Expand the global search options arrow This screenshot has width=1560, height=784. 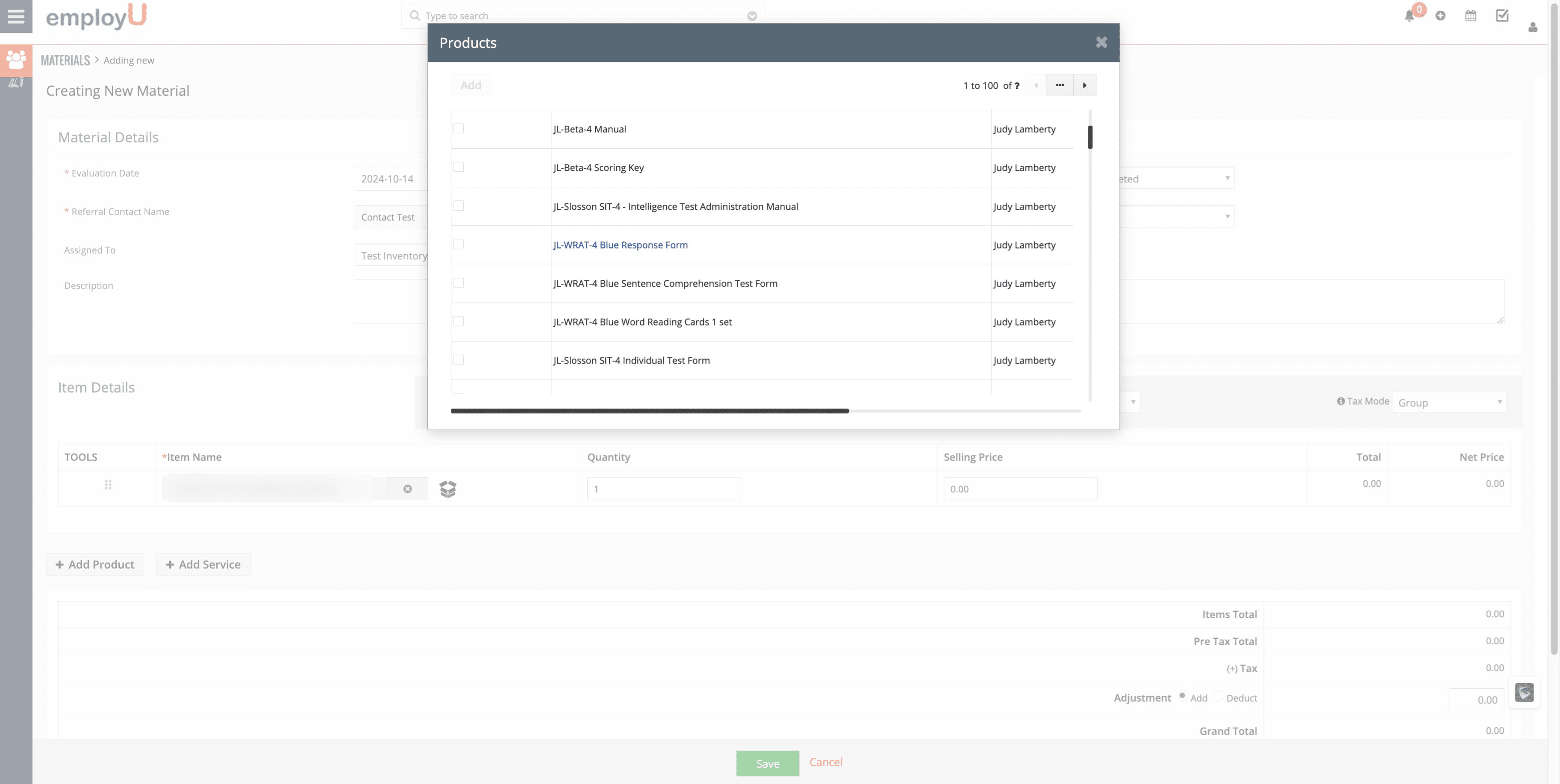pyautogui.click(x=751, y=16)
